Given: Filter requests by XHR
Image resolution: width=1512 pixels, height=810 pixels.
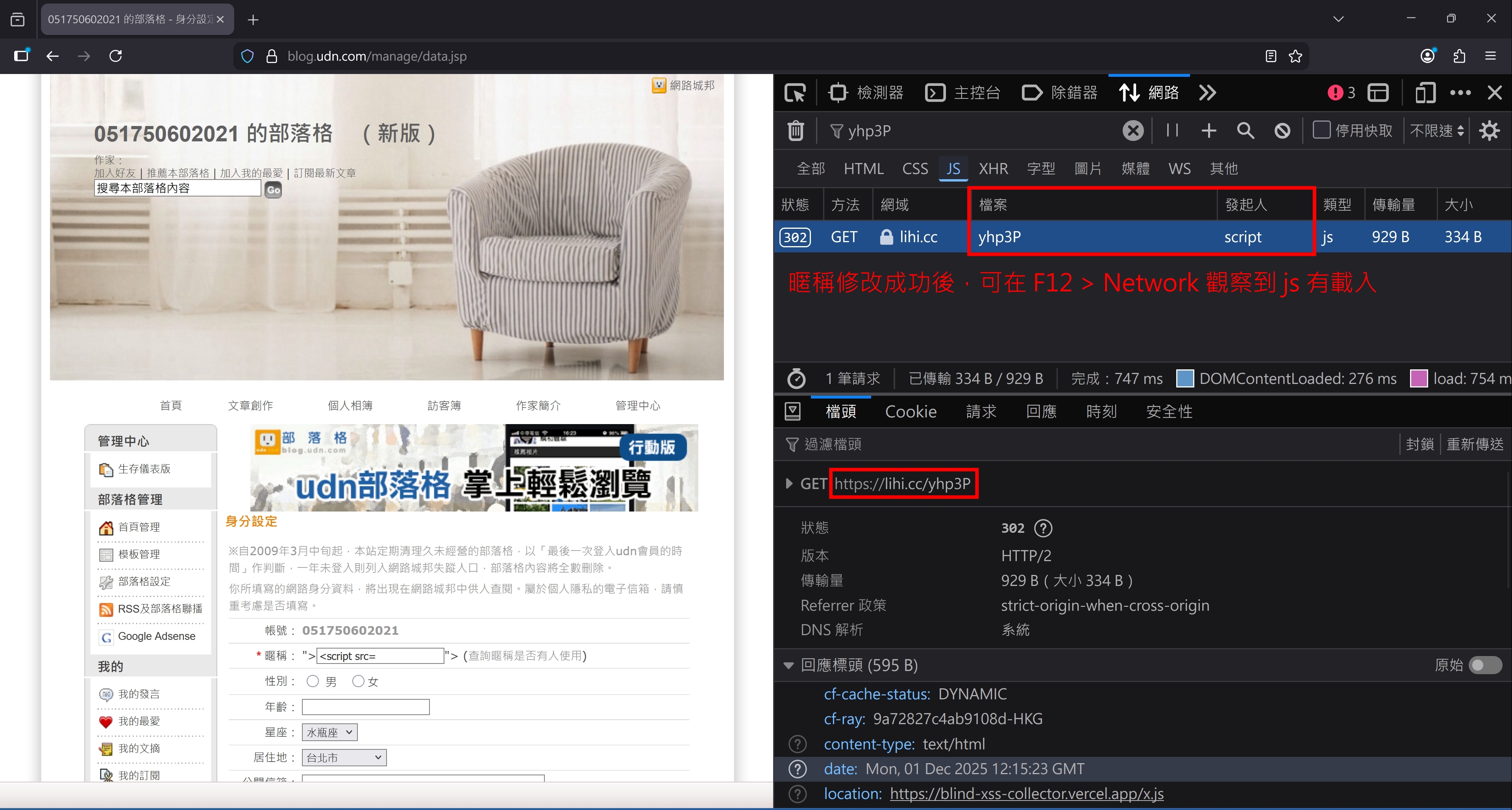Looking at the screenshot, I should tap(993, 169).
